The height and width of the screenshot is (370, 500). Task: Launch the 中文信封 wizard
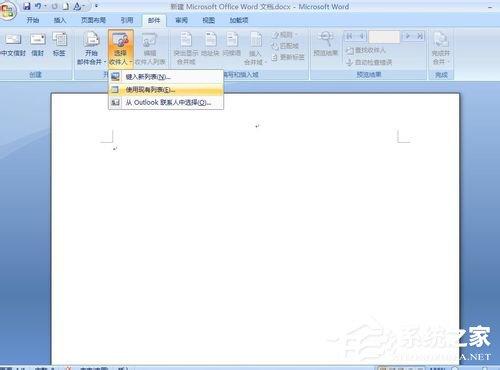[13, 44]
